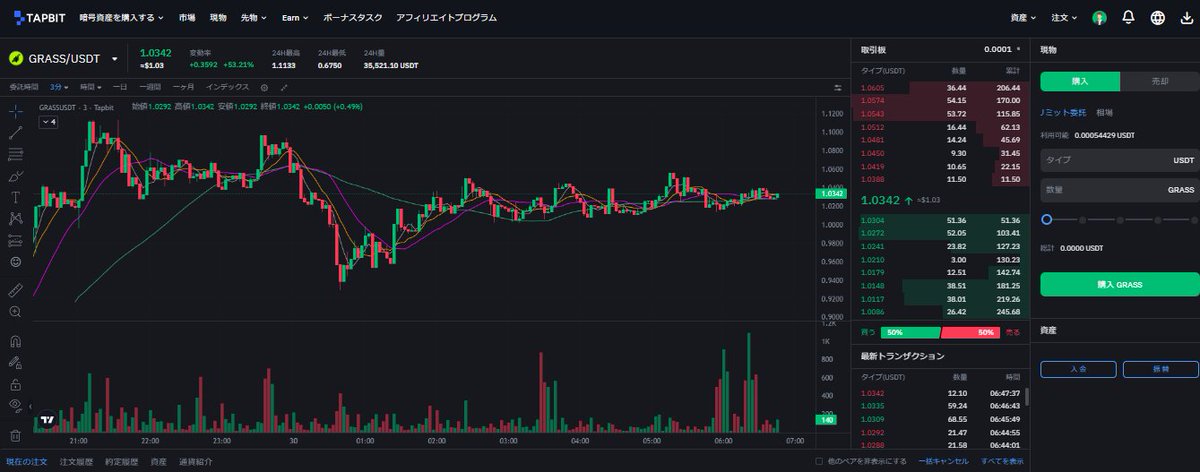Viewport: 1200px width, 472px height.
Task: Open the 現物 menu item
Action: 218,18
